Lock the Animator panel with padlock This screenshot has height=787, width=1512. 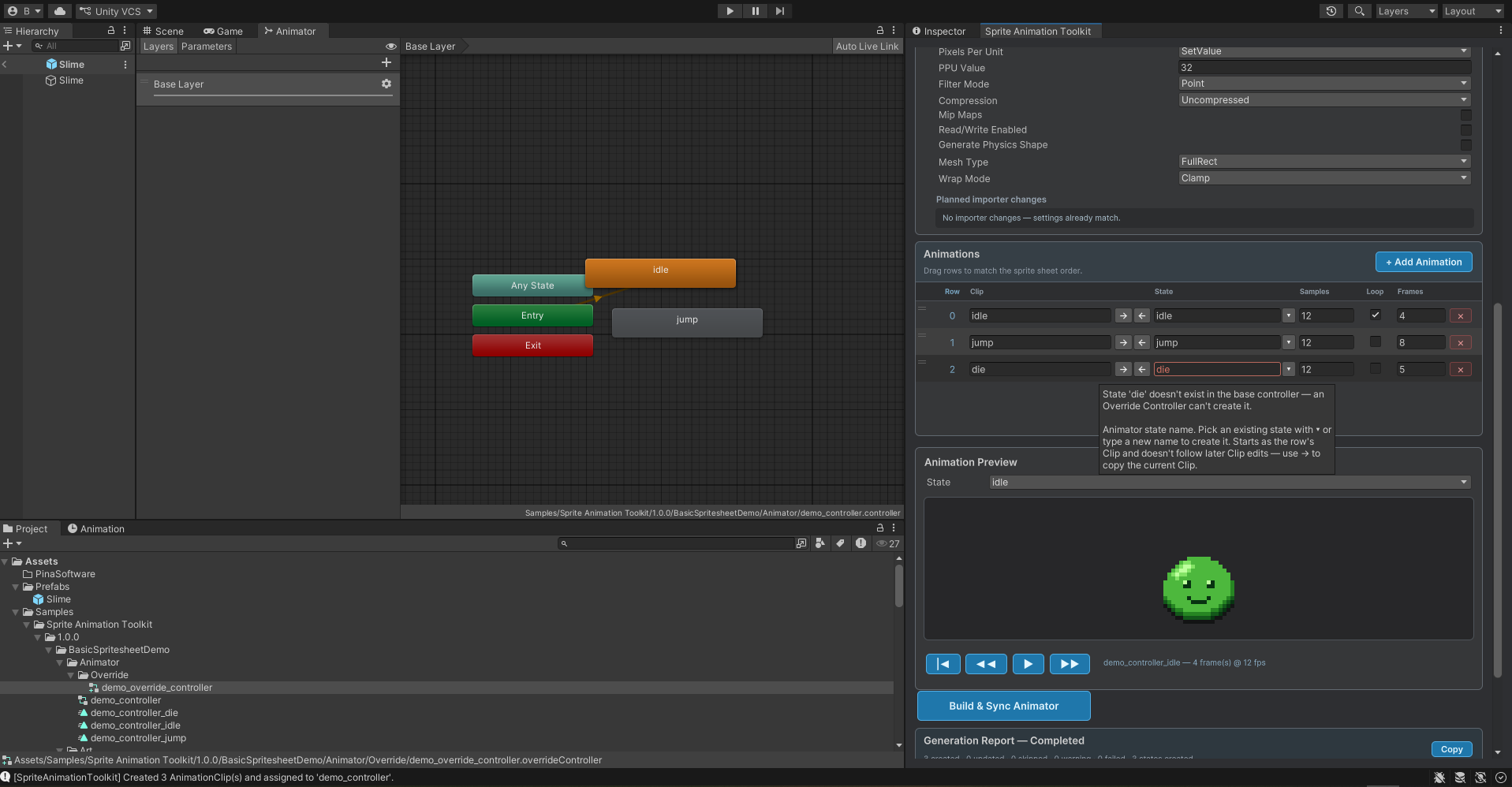tap(880, 31)
